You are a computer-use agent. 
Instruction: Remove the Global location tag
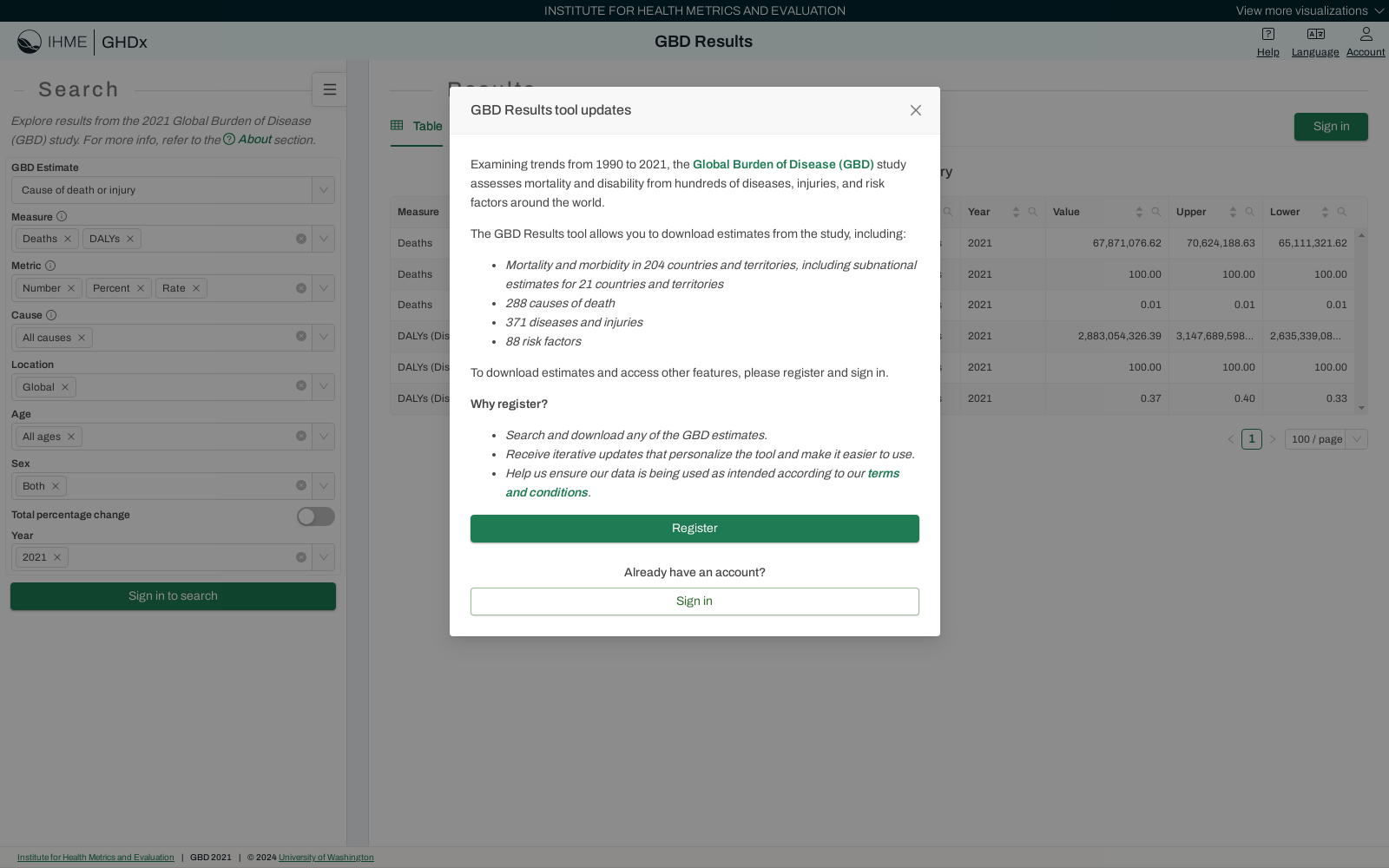[x=65, y=387]
